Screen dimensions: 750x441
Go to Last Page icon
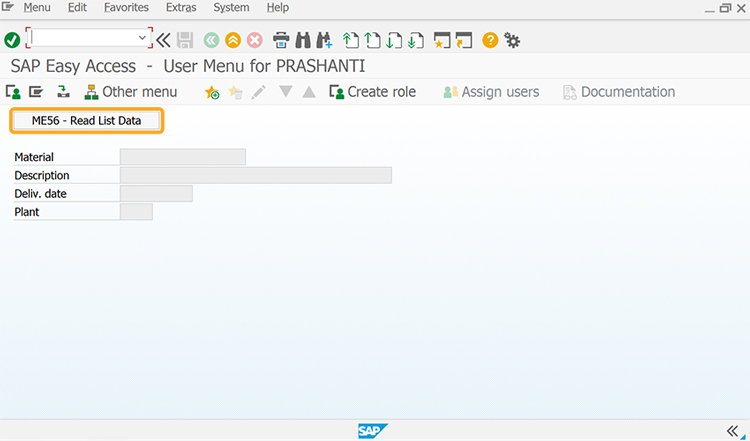[x=416, y=40]
